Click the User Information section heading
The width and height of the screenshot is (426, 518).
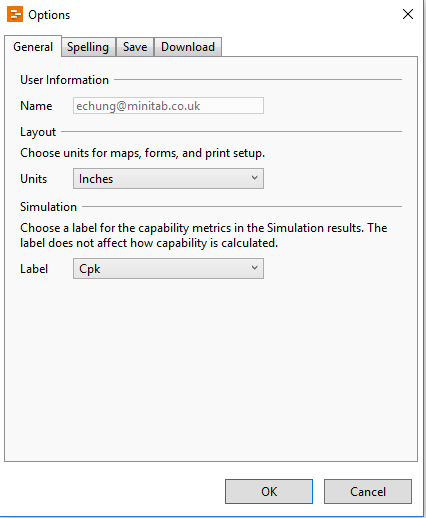coord(64,80)
